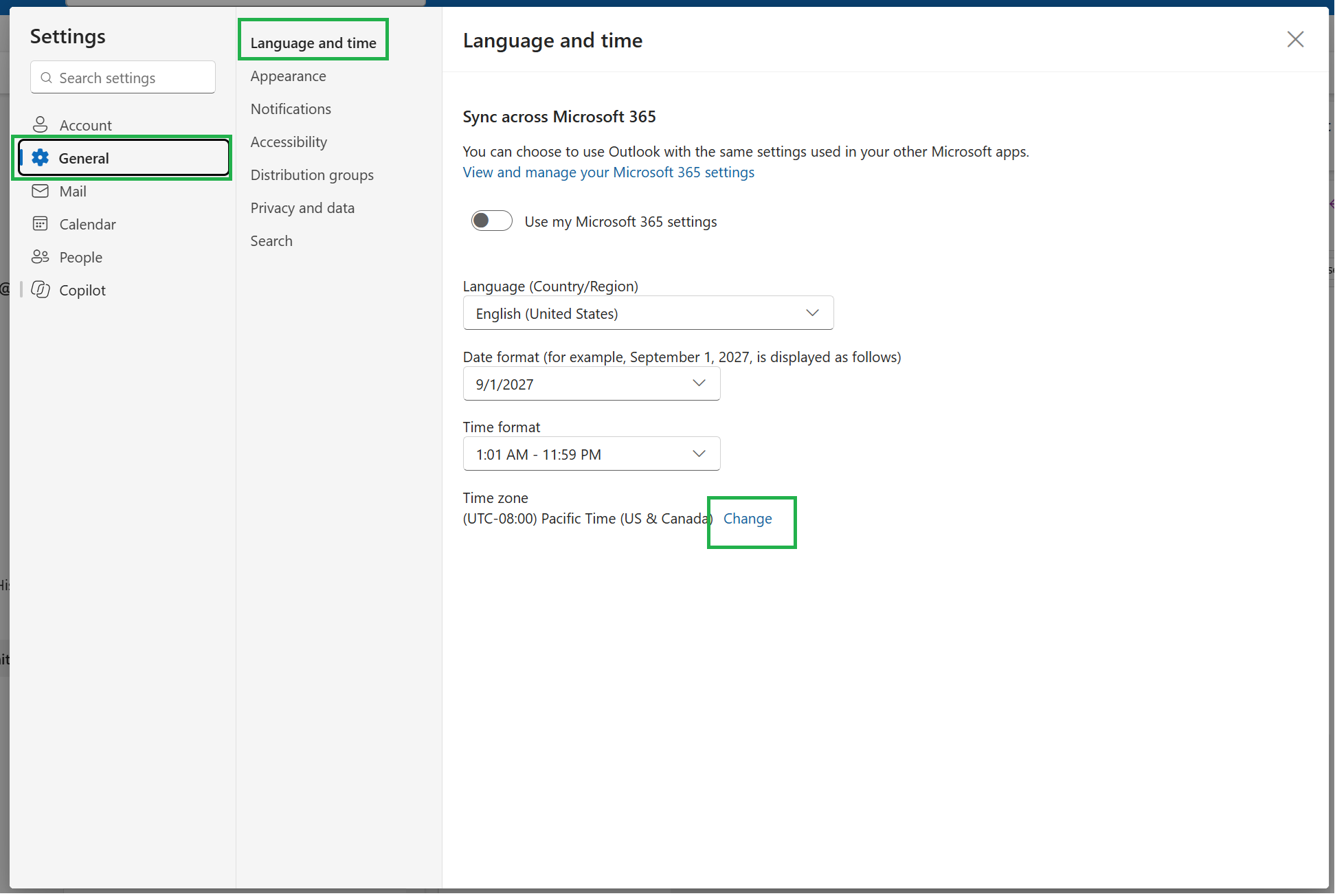Open Appearance settings

289,76
